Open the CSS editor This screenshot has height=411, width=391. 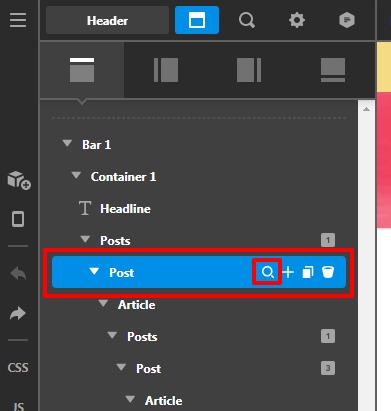coord(18,368)
